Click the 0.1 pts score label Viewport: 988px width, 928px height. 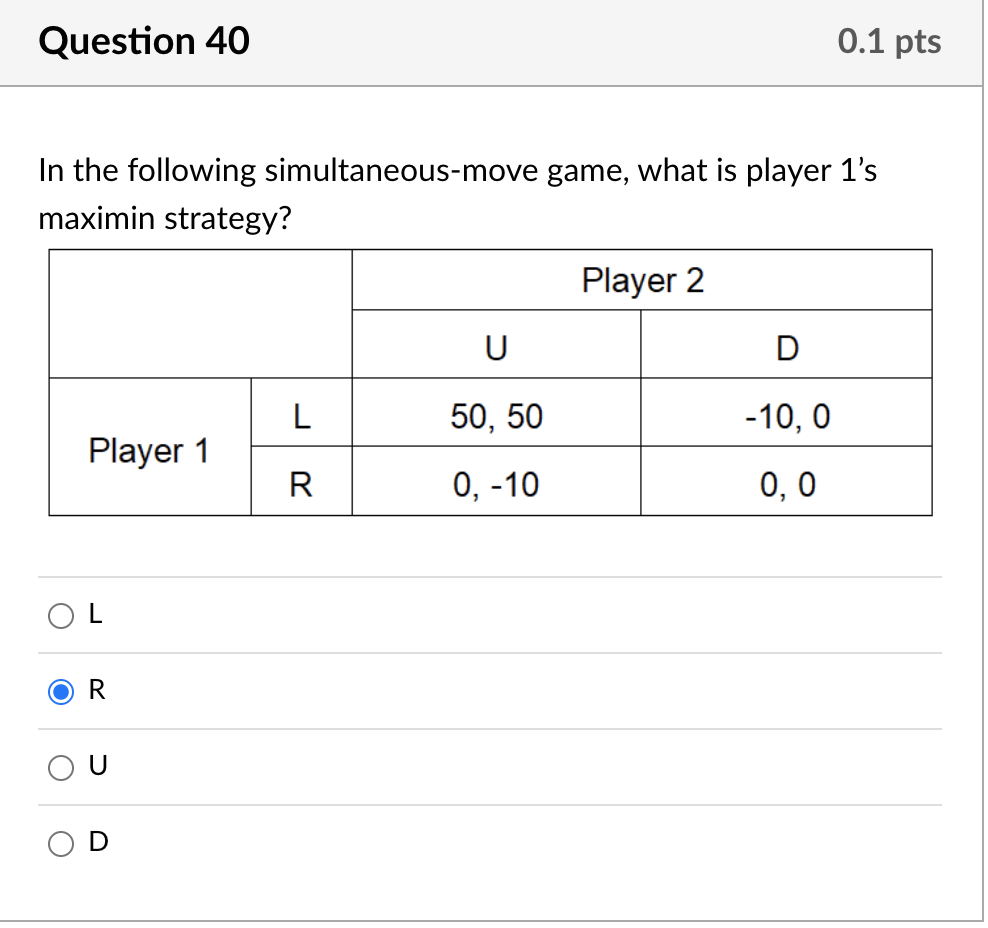click(x=889, y=42)
